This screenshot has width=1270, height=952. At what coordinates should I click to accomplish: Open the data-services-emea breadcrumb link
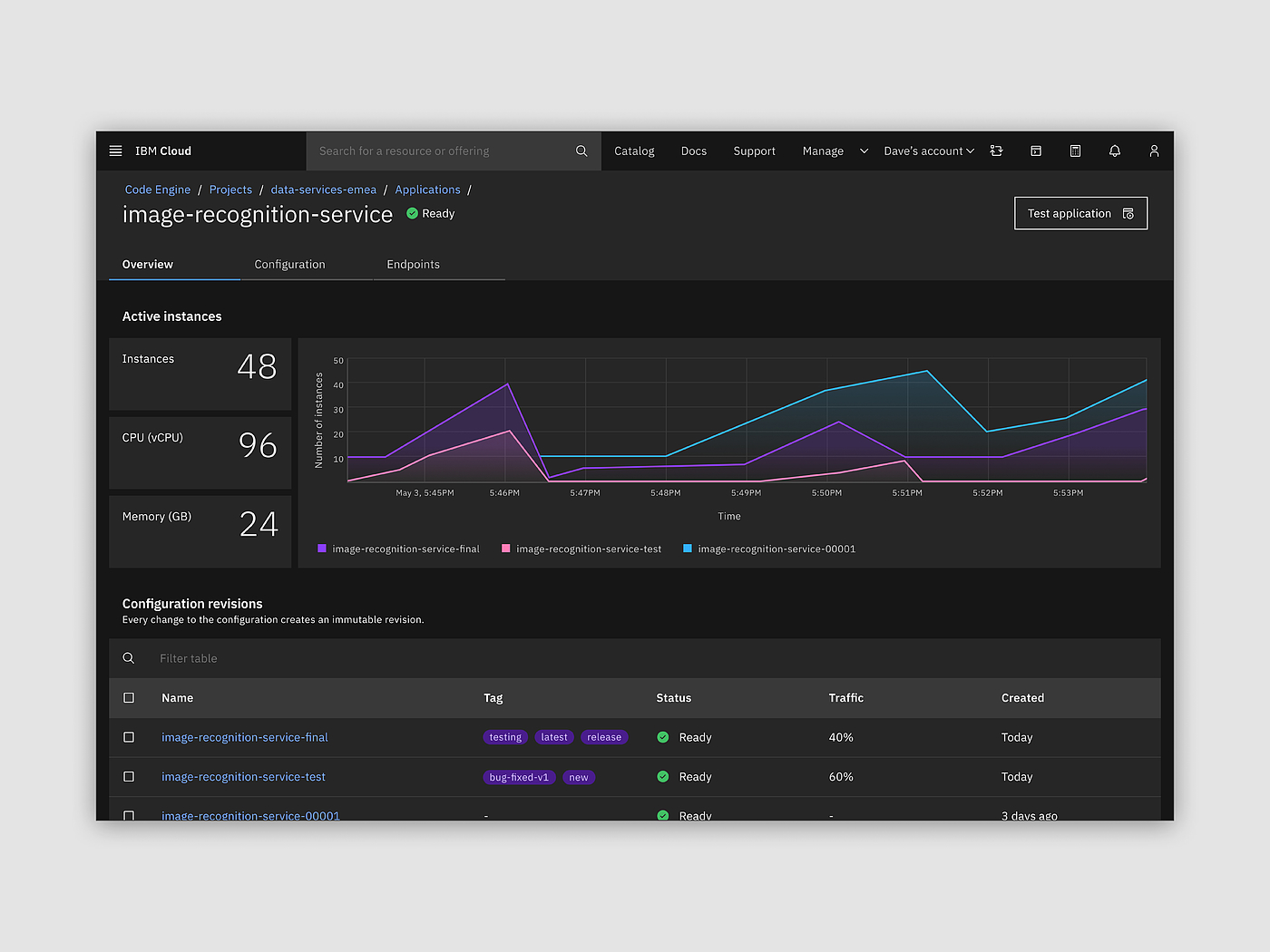click(x=323, y=189)
